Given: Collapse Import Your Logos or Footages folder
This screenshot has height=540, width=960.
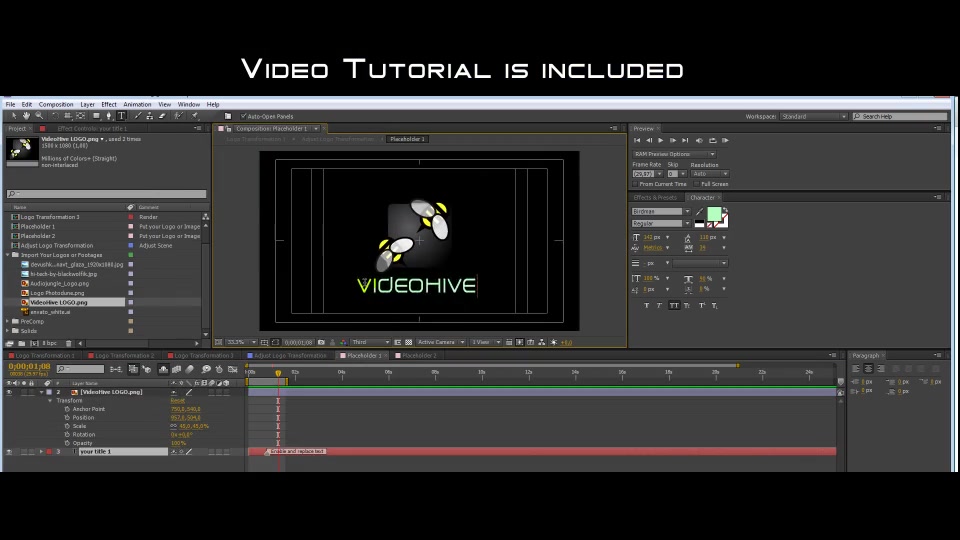Looking at the screenshot, I should point(8,255).
